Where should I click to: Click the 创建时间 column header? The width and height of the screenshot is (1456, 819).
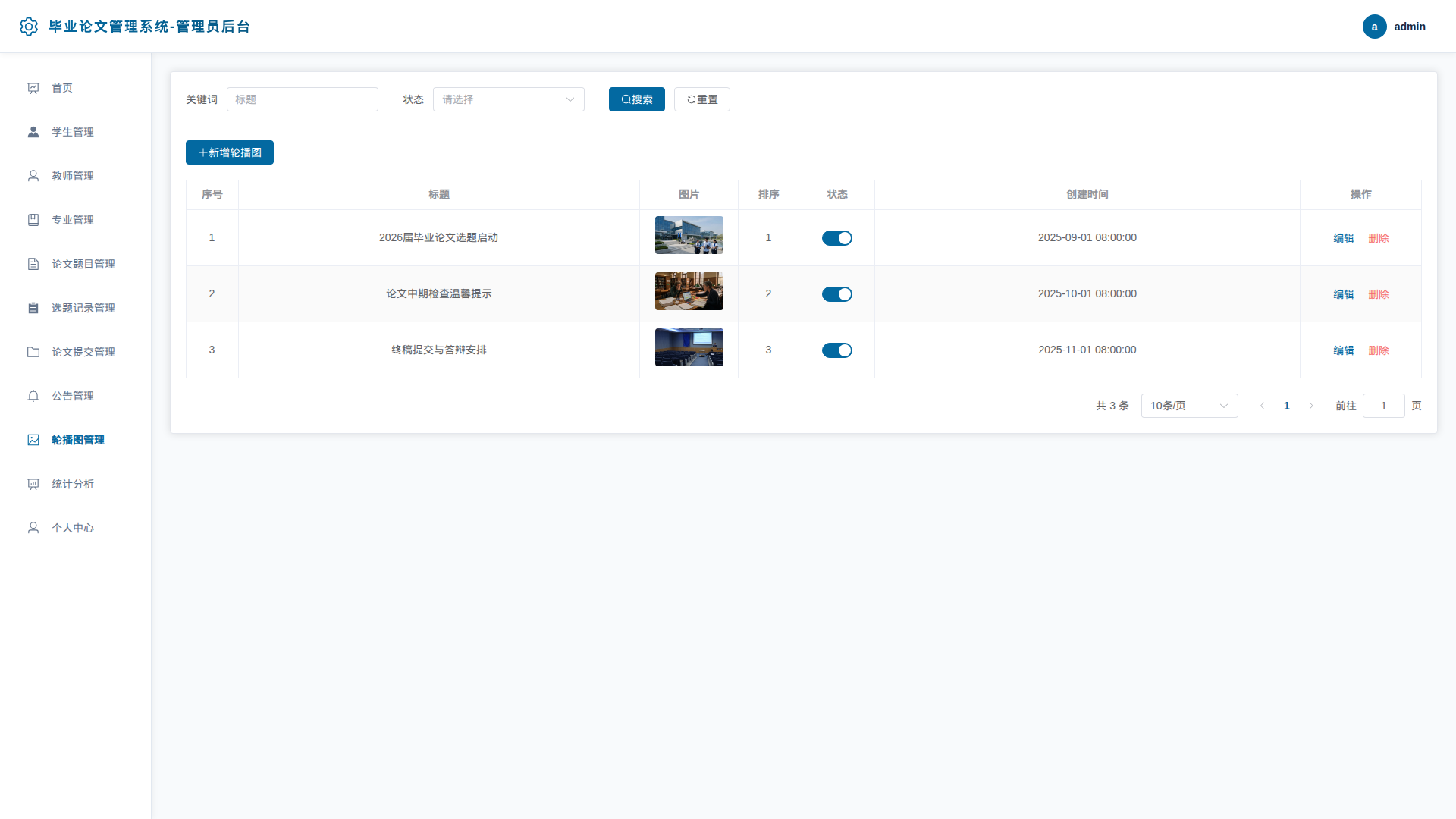(x=1087, y=195)
